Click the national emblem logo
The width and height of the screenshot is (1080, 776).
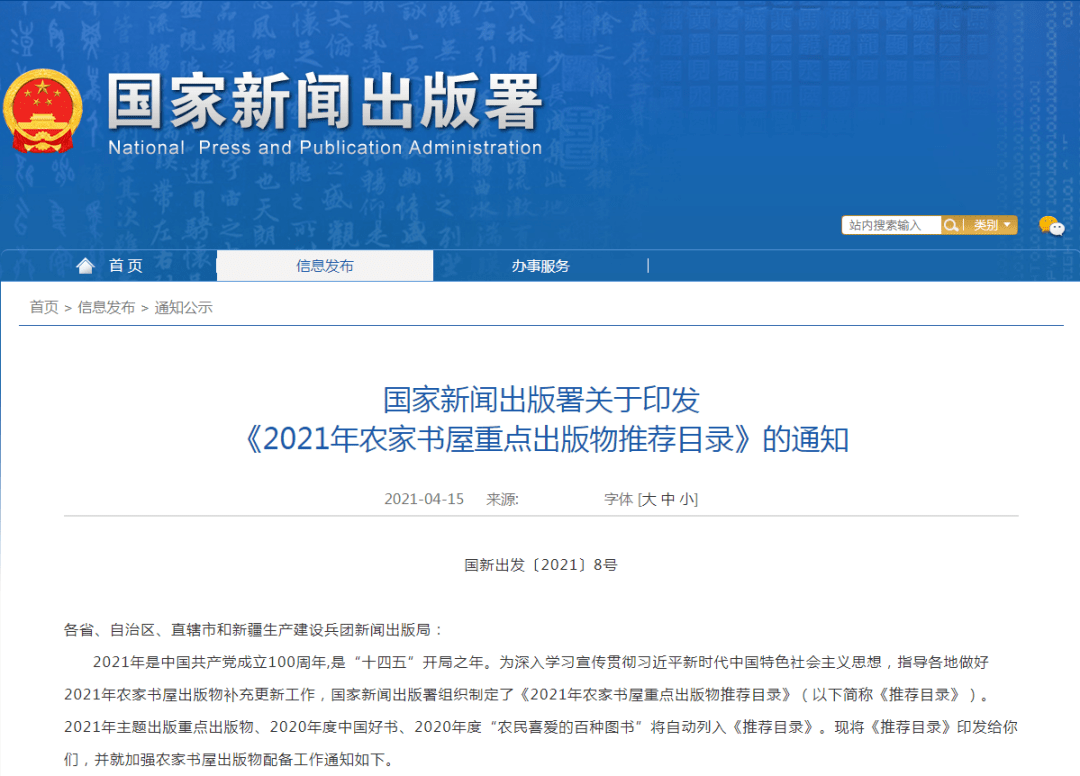coord(43,110)
